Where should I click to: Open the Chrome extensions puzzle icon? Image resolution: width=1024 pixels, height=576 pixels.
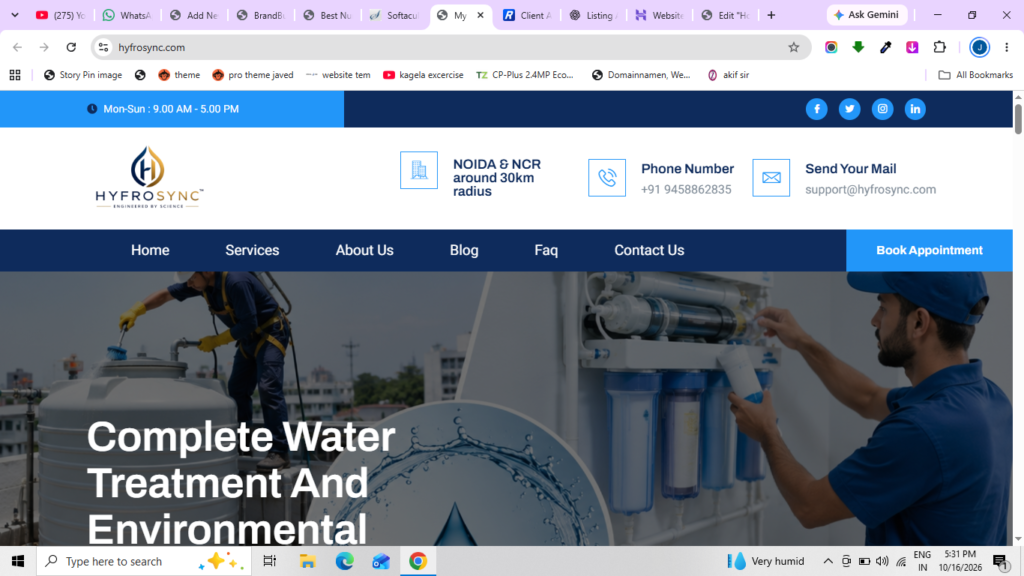pyautogui.click(x=939, y=47)
